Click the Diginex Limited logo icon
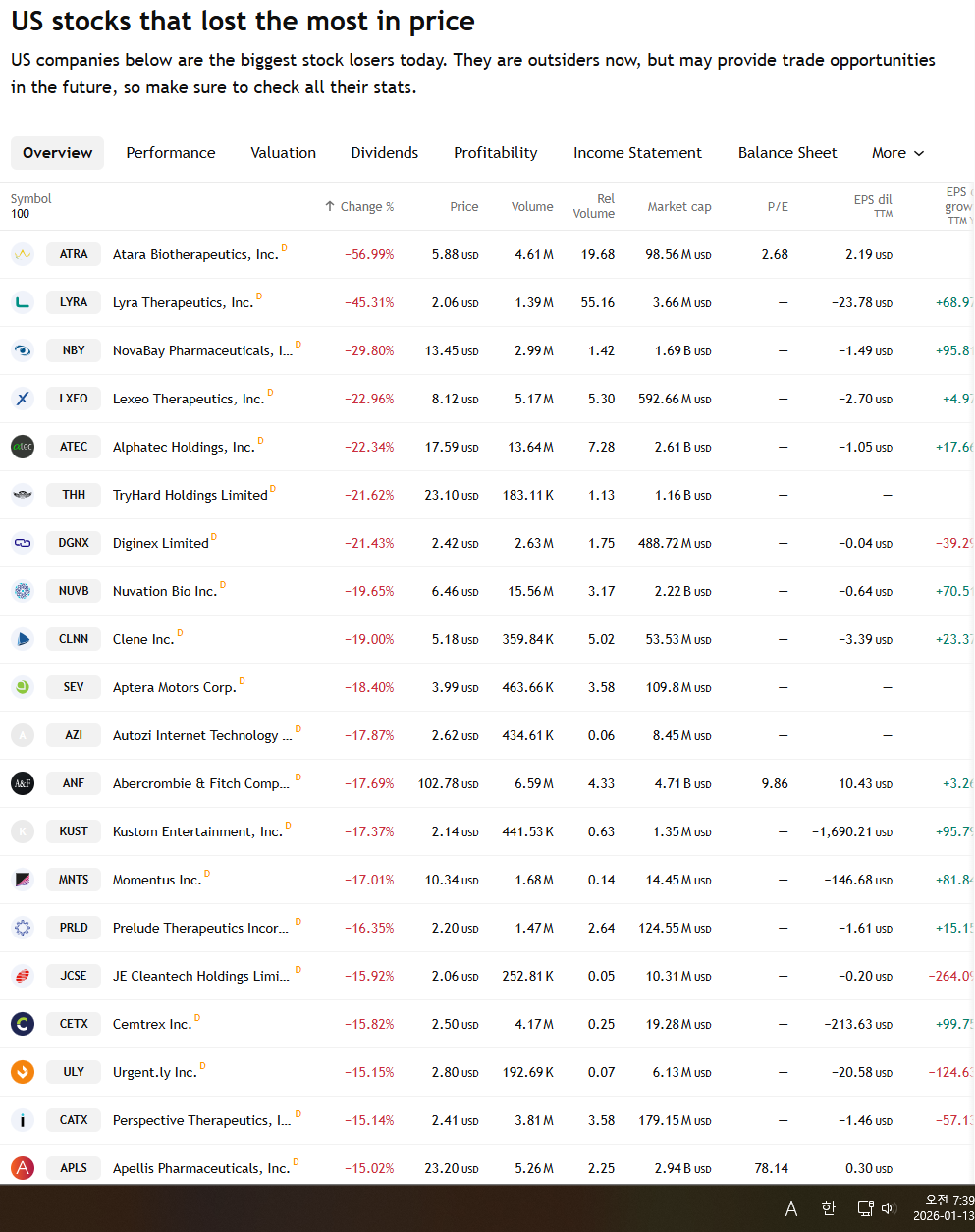This screenshot has height=1232, width=975. pos(23,543)
